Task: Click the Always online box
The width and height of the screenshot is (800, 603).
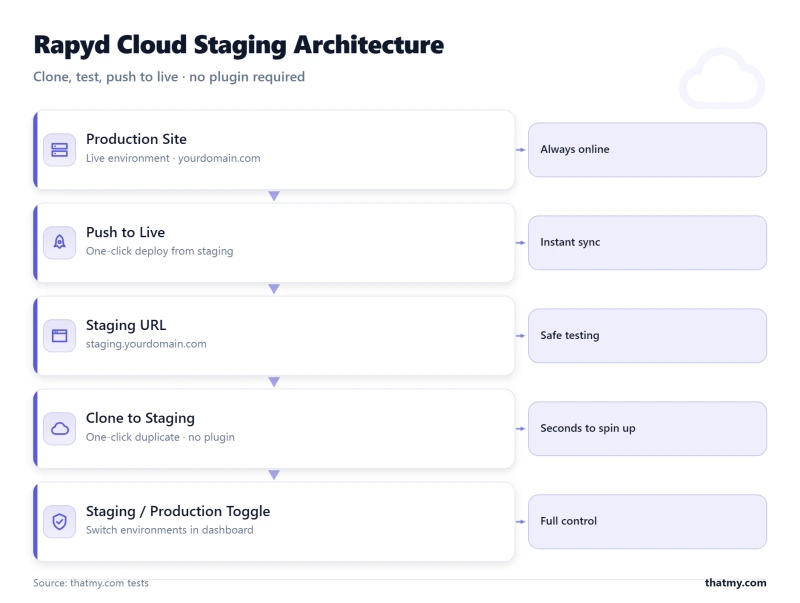Action: [647, 149]
